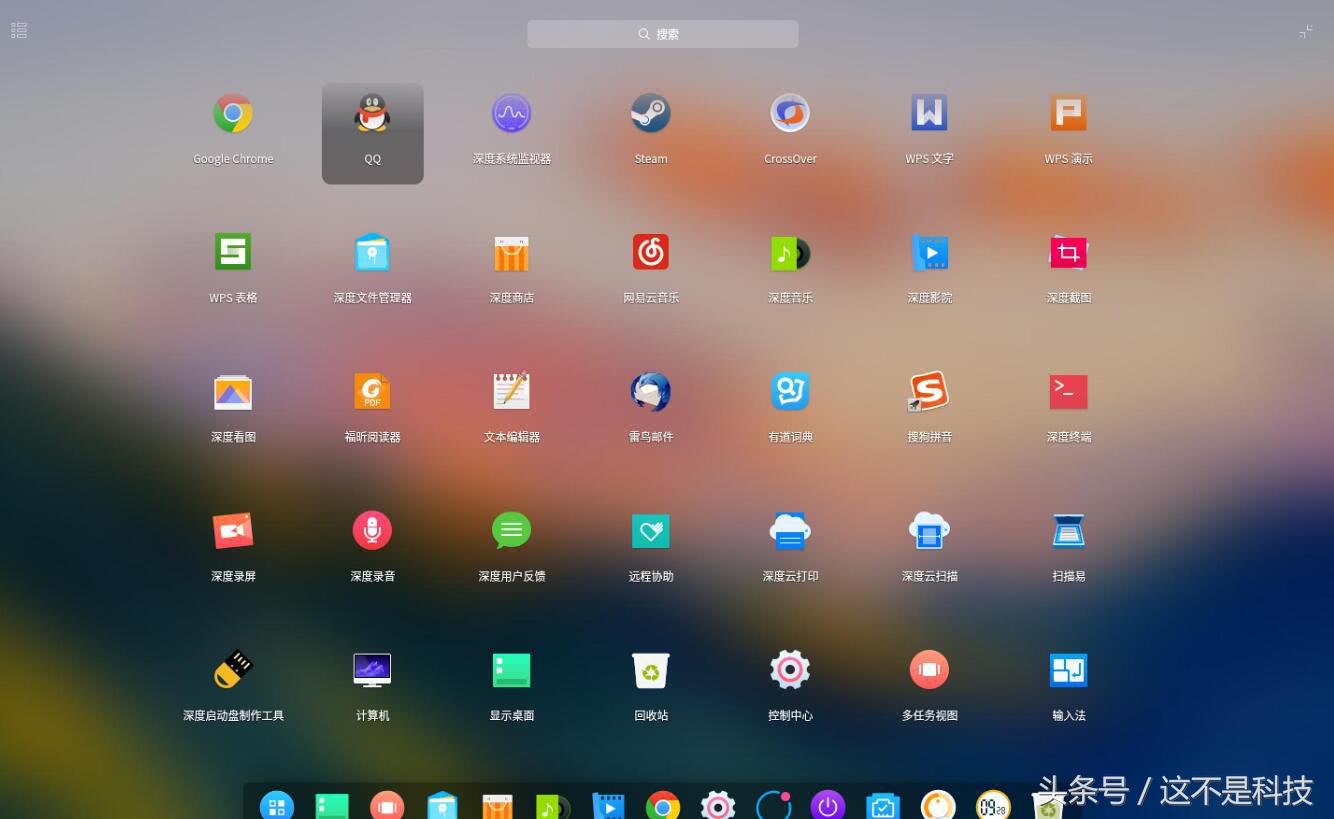Open 回收站 recycle bin in the grid
This screenshot has width=1334, height=819.
[651, 670]
